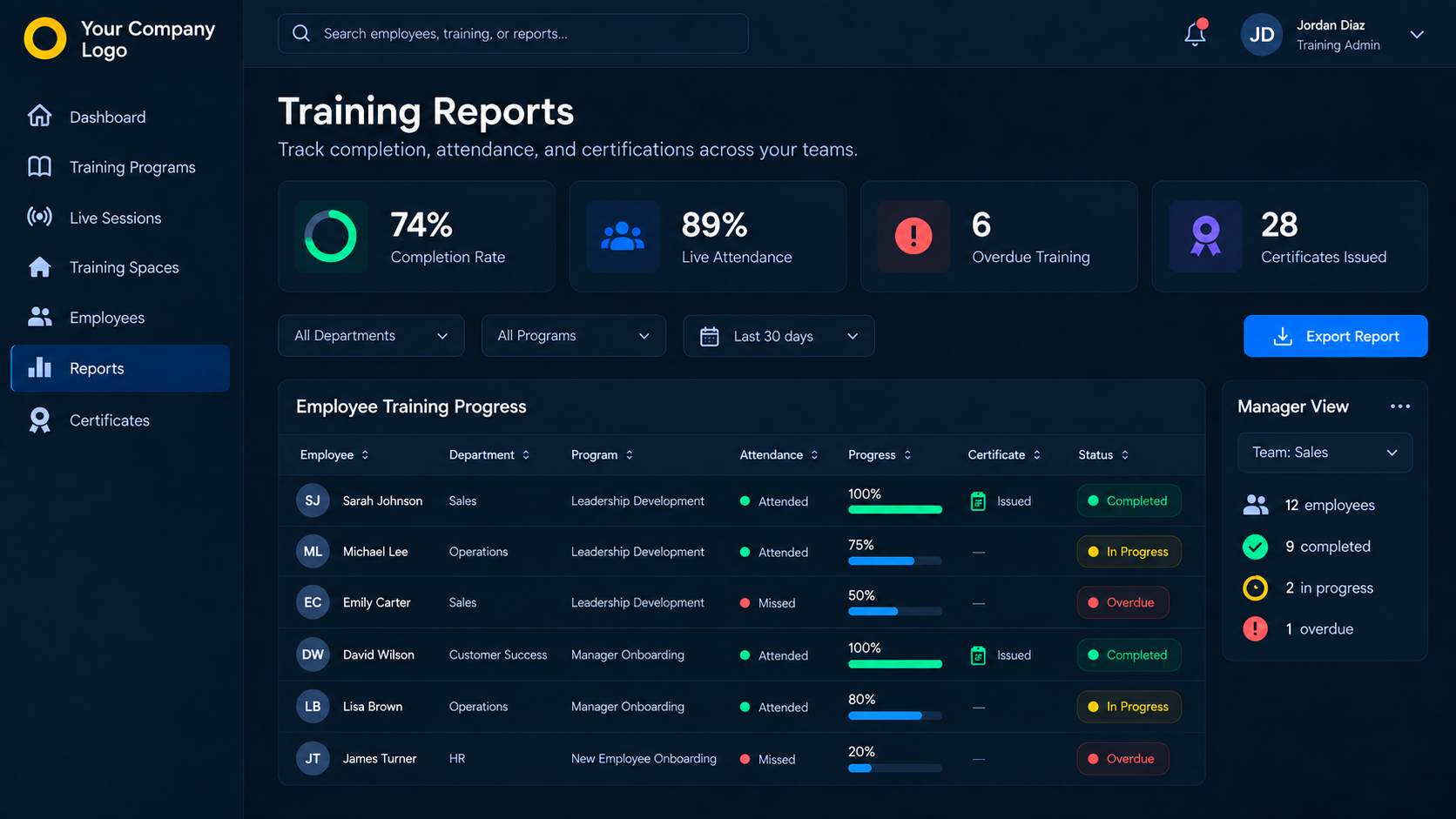The width and height of the screenshot is (1456, 819).
Task: Click the SJ avatar for Sarah Johnson
Action: (x=313, y=500)
